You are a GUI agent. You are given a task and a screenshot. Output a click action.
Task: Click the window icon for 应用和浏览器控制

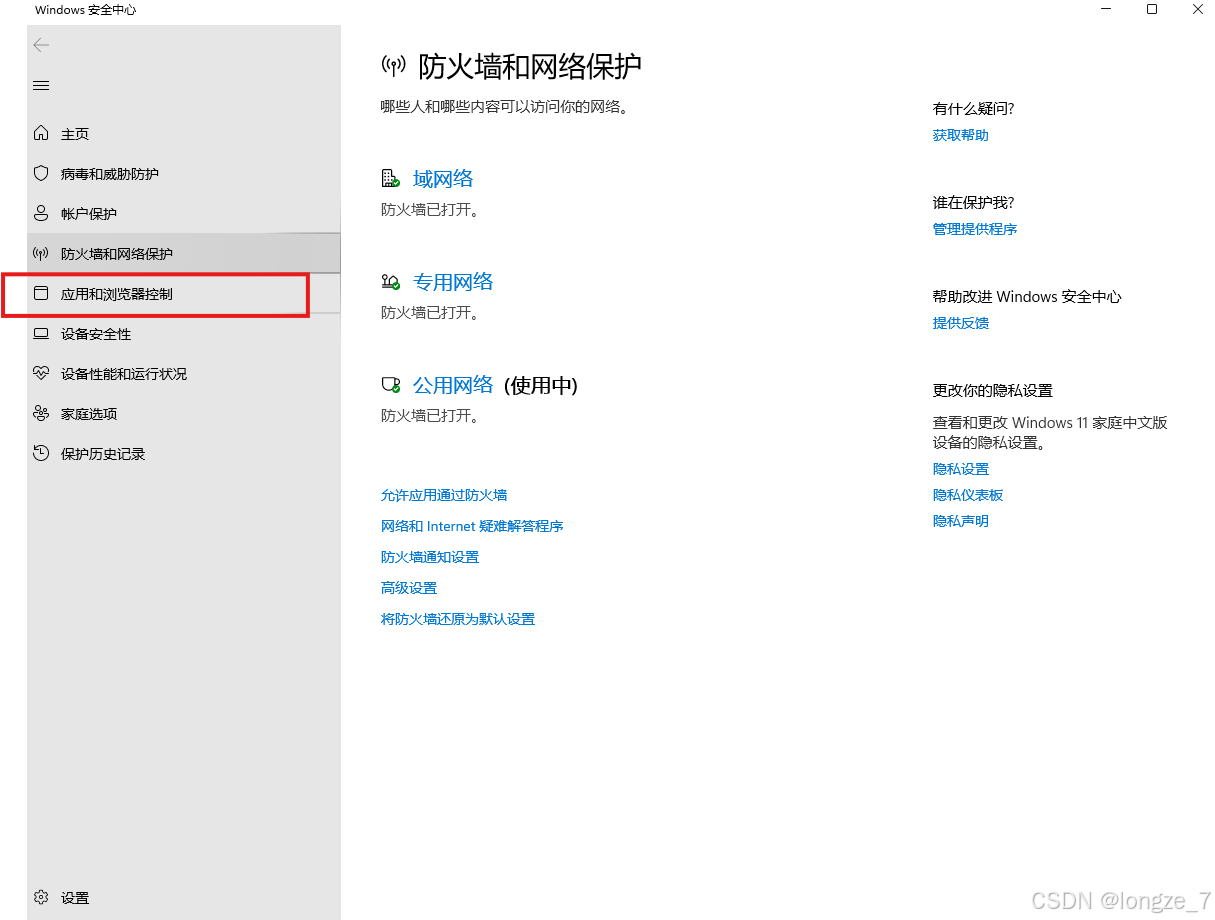click(41, 293)
